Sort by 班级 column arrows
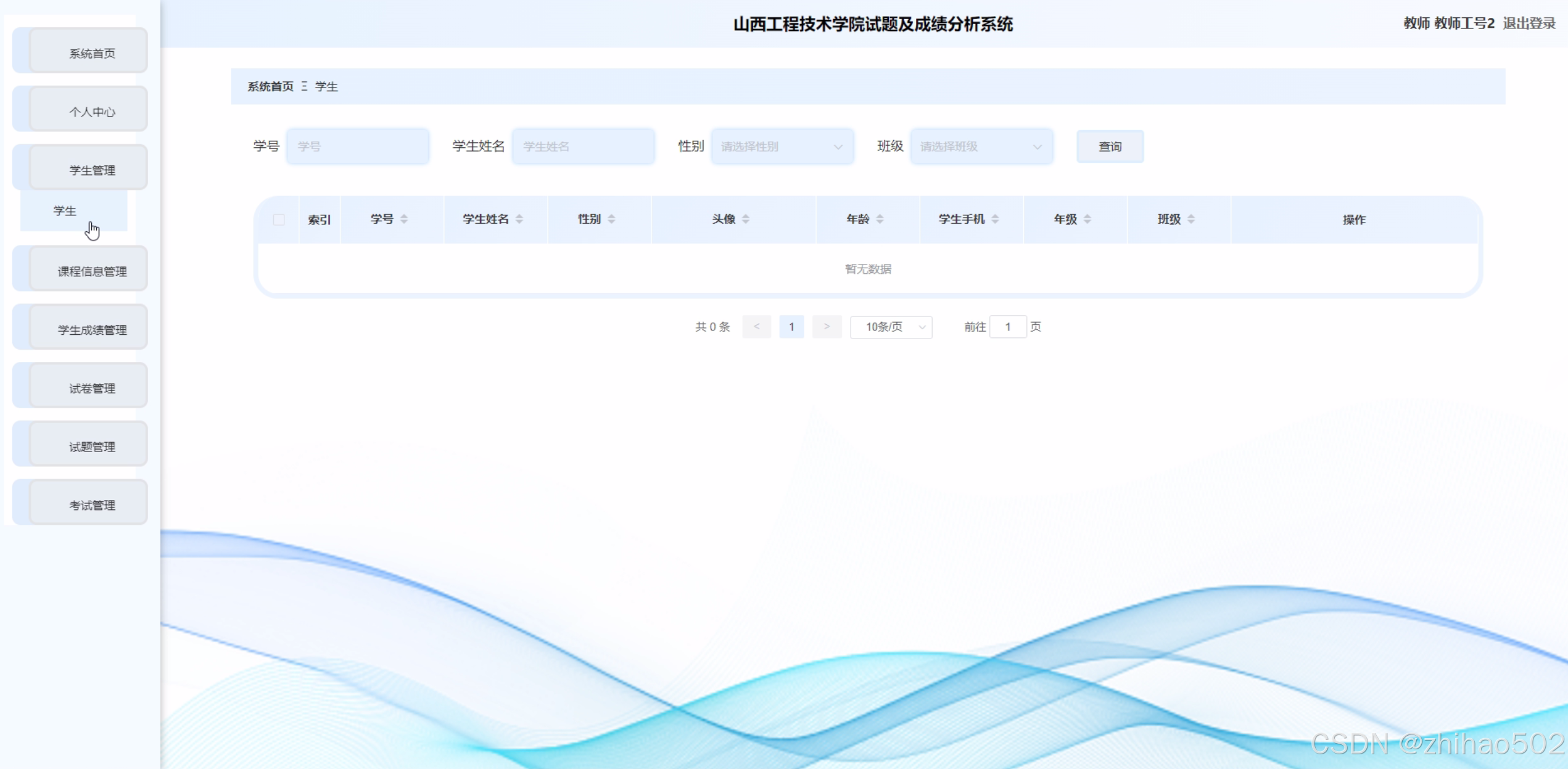Screen dimensions: 1568x769 click(1191, 219)
